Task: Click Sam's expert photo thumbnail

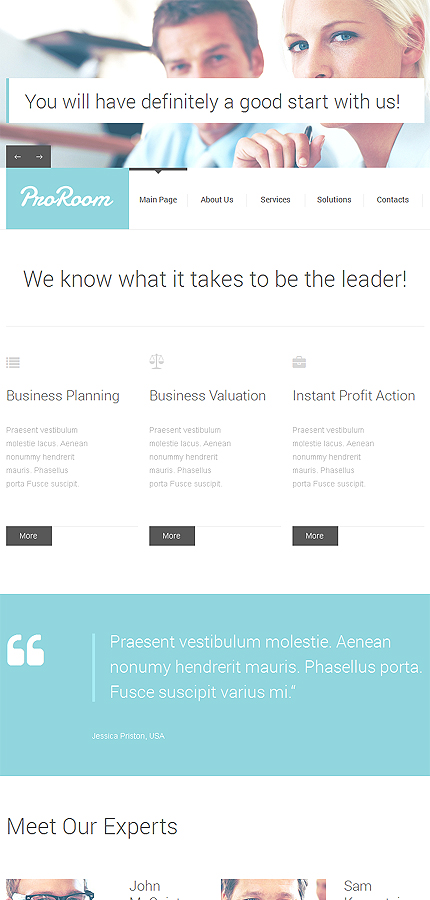Action: [273, 889]
